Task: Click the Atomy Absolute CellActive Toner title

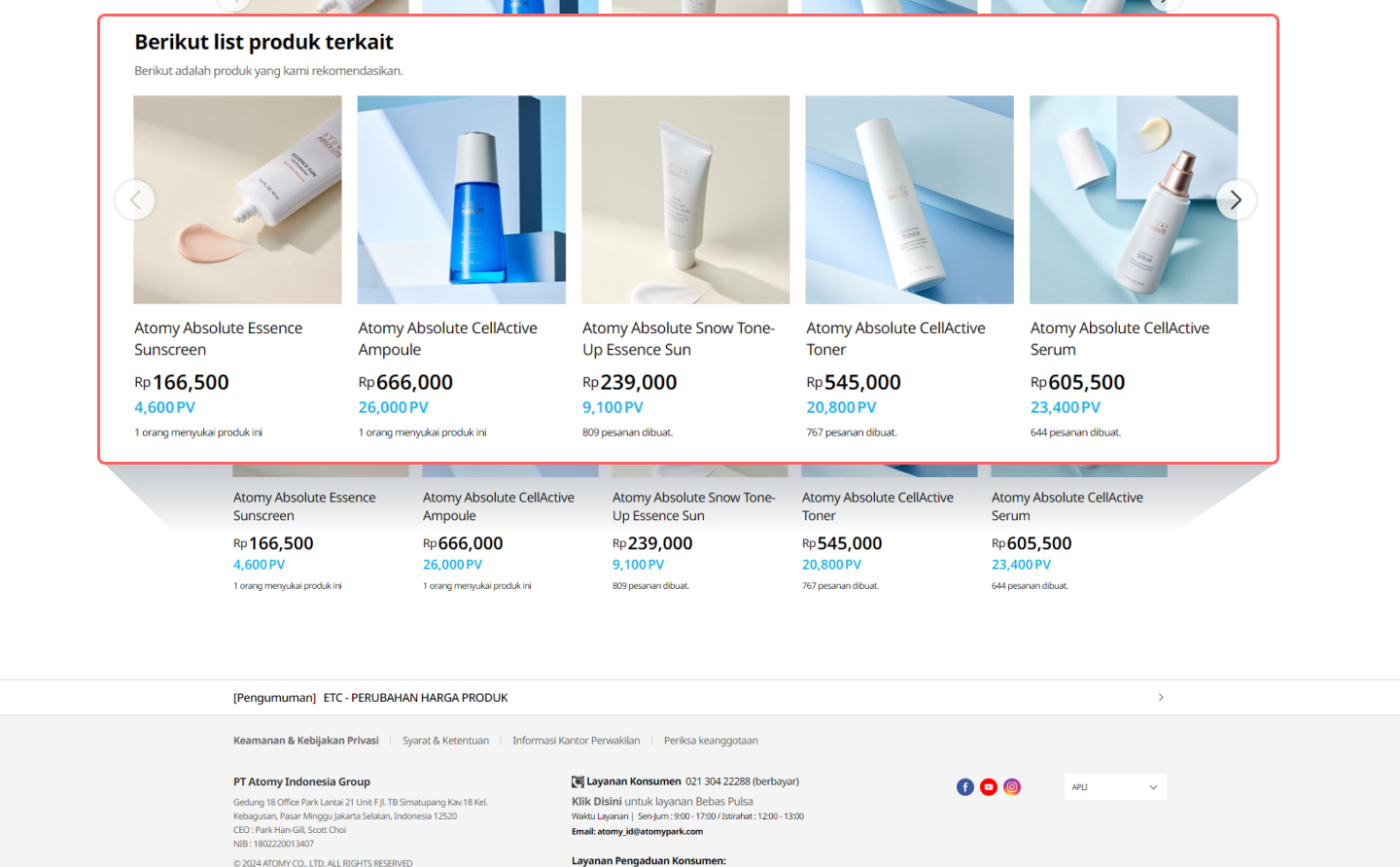Action: (895, 339)
